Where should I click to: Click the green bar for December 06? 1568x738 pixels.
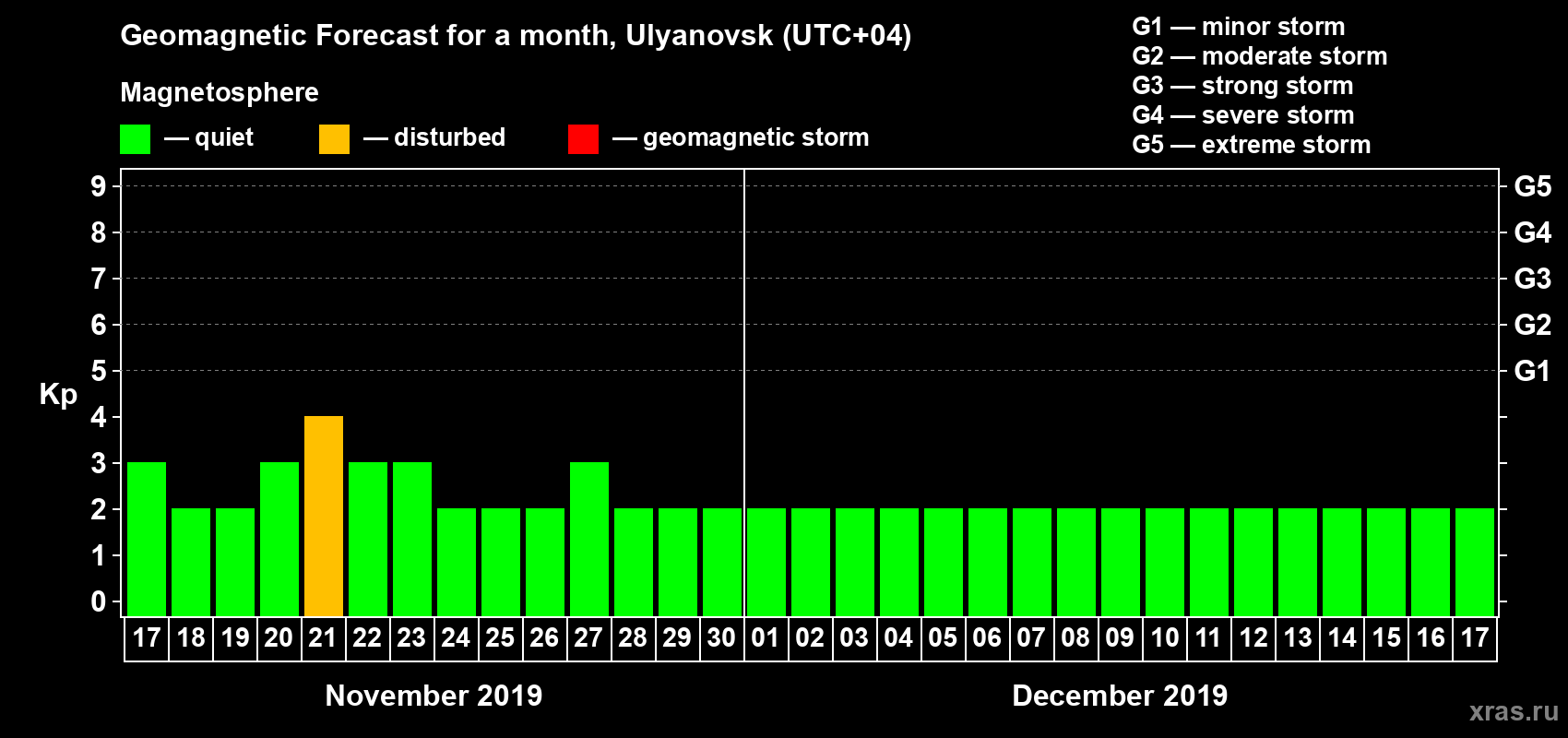pos(988,562)
